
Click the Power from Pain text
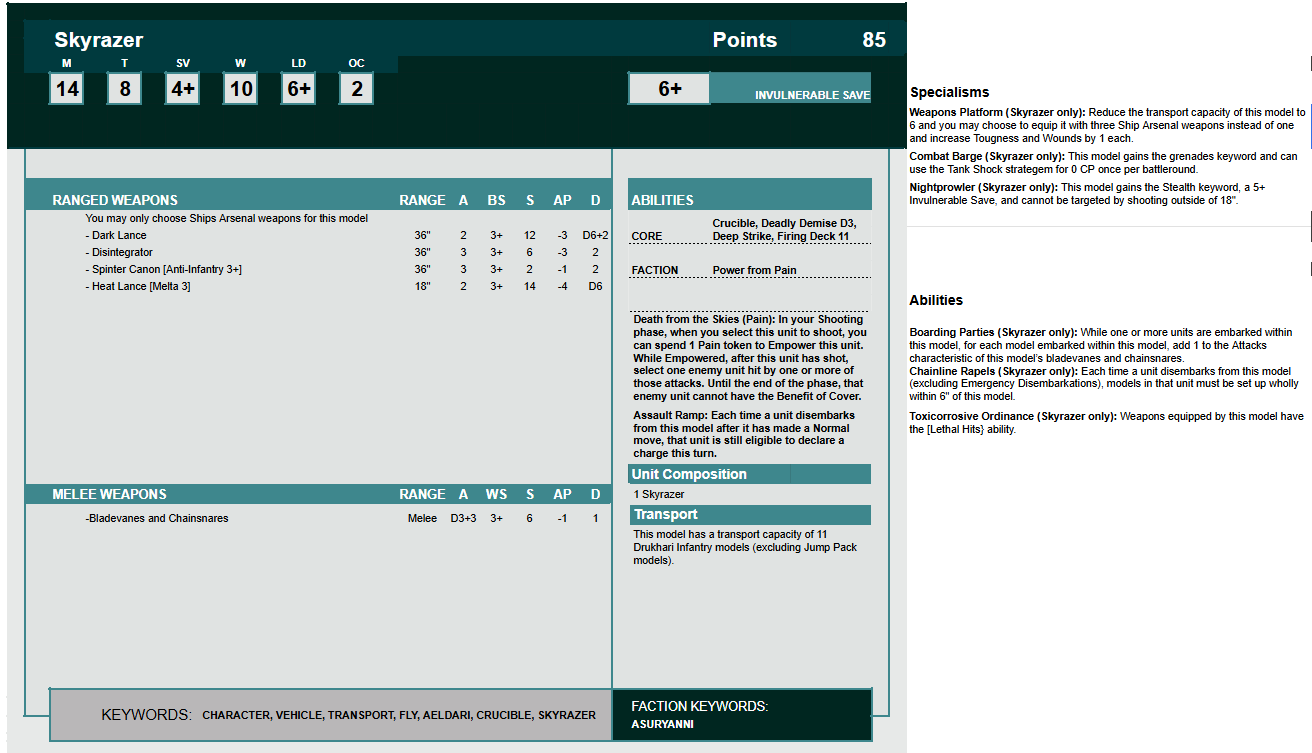pyautogui.click(x=754, y=270)
